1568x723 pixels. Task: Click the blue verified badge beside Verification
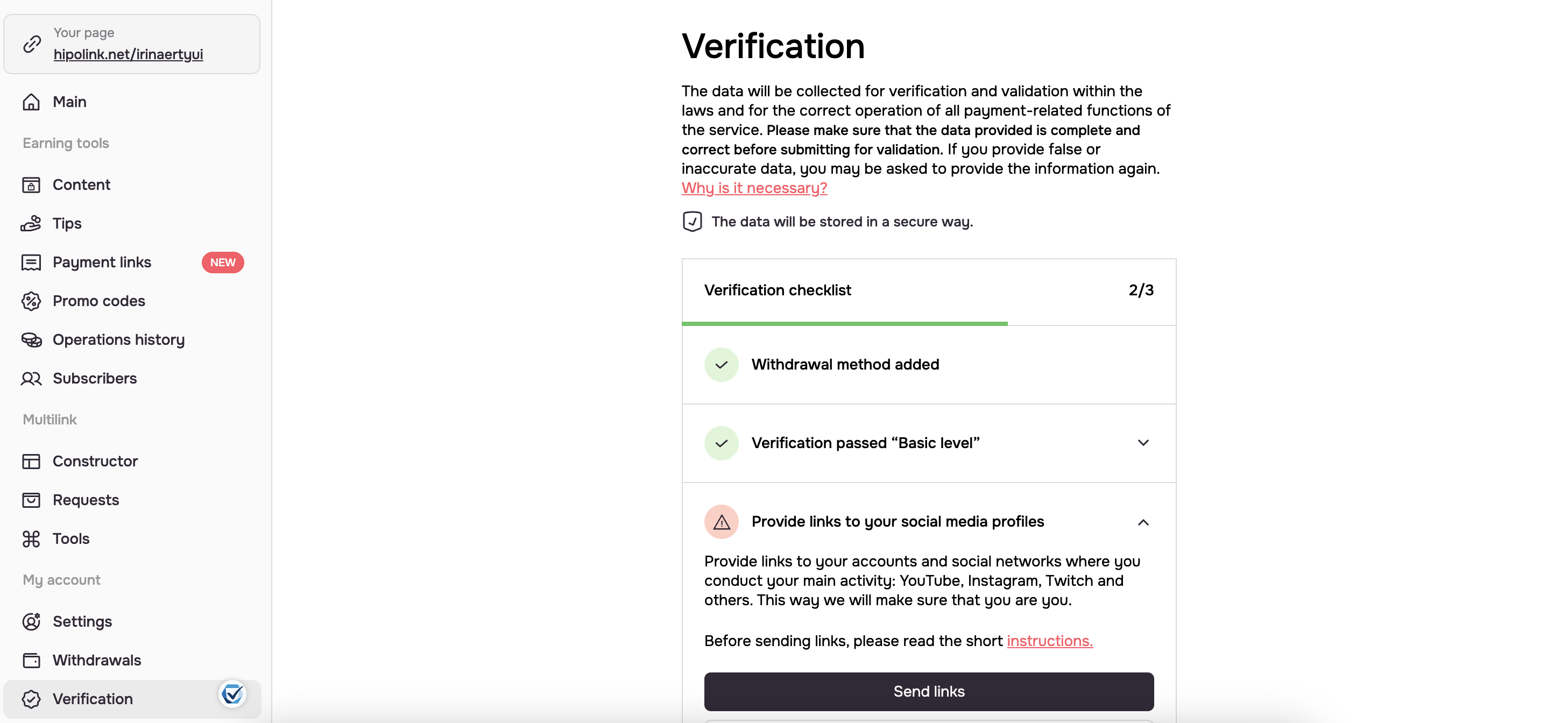[x=232, y=693]
